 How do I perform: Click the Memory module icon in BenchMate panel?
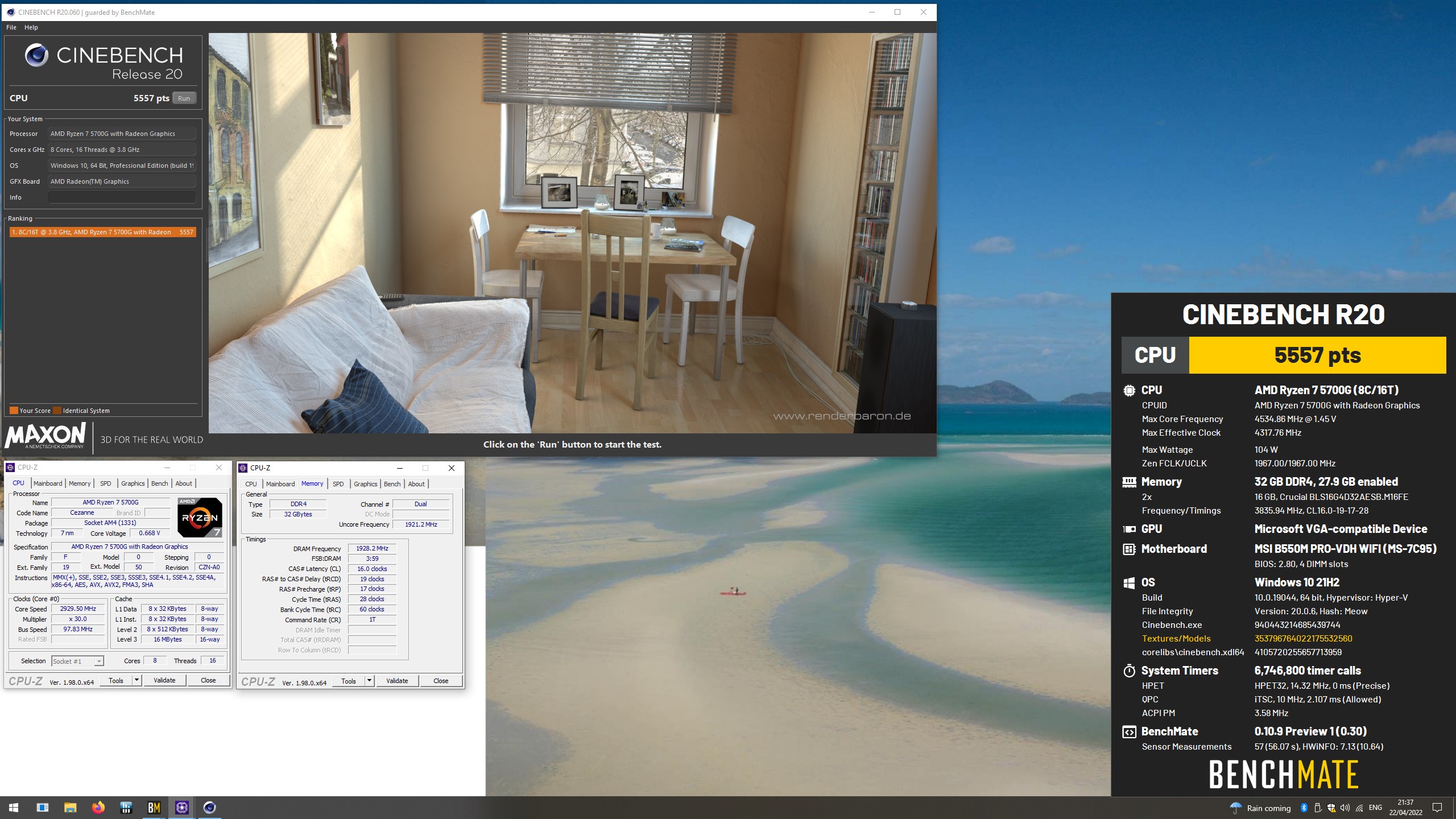[1129, 482]
